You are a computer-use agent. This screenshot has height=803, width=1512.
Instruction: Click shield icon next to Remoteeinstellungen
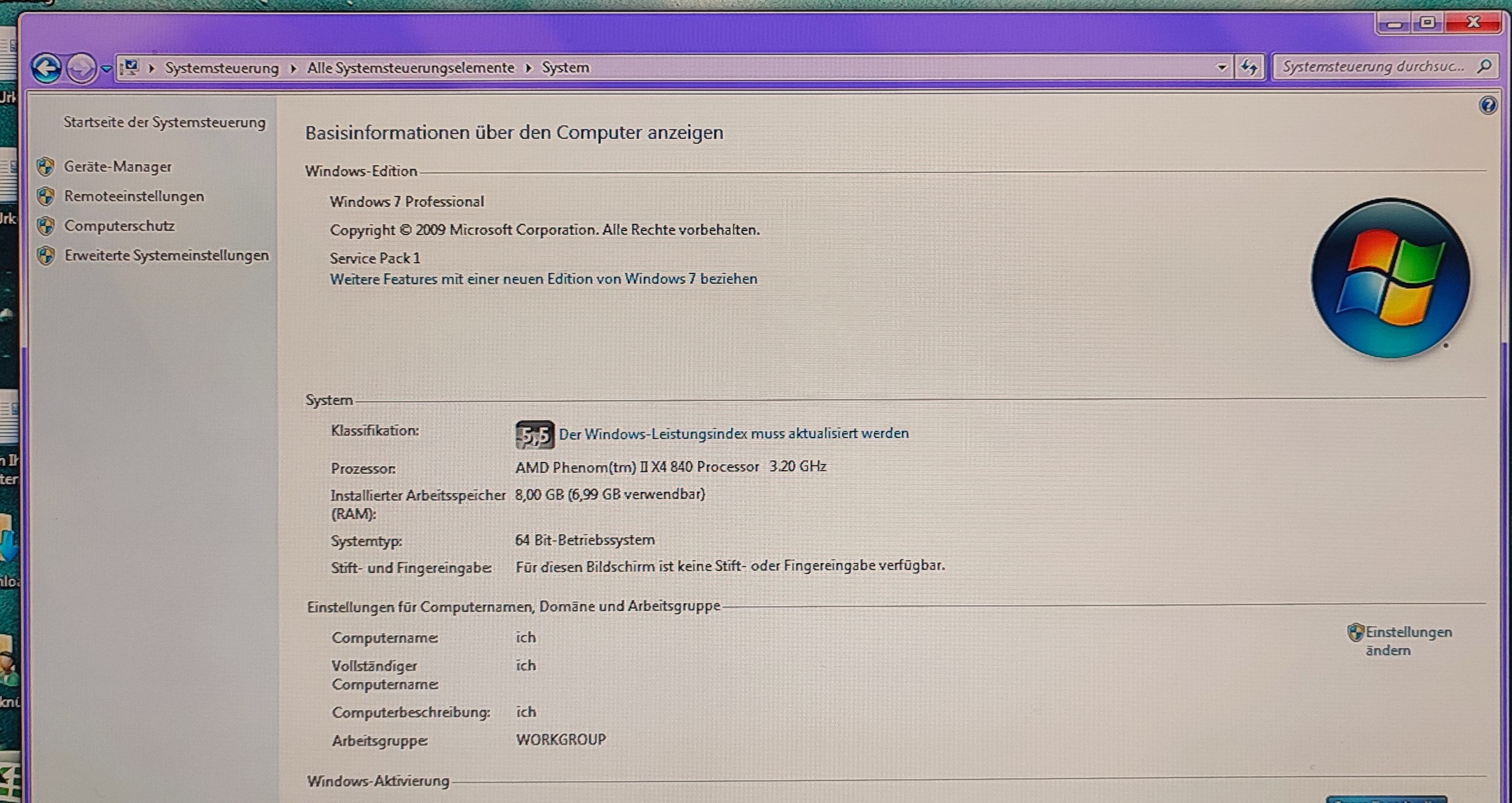click(46, 196)
